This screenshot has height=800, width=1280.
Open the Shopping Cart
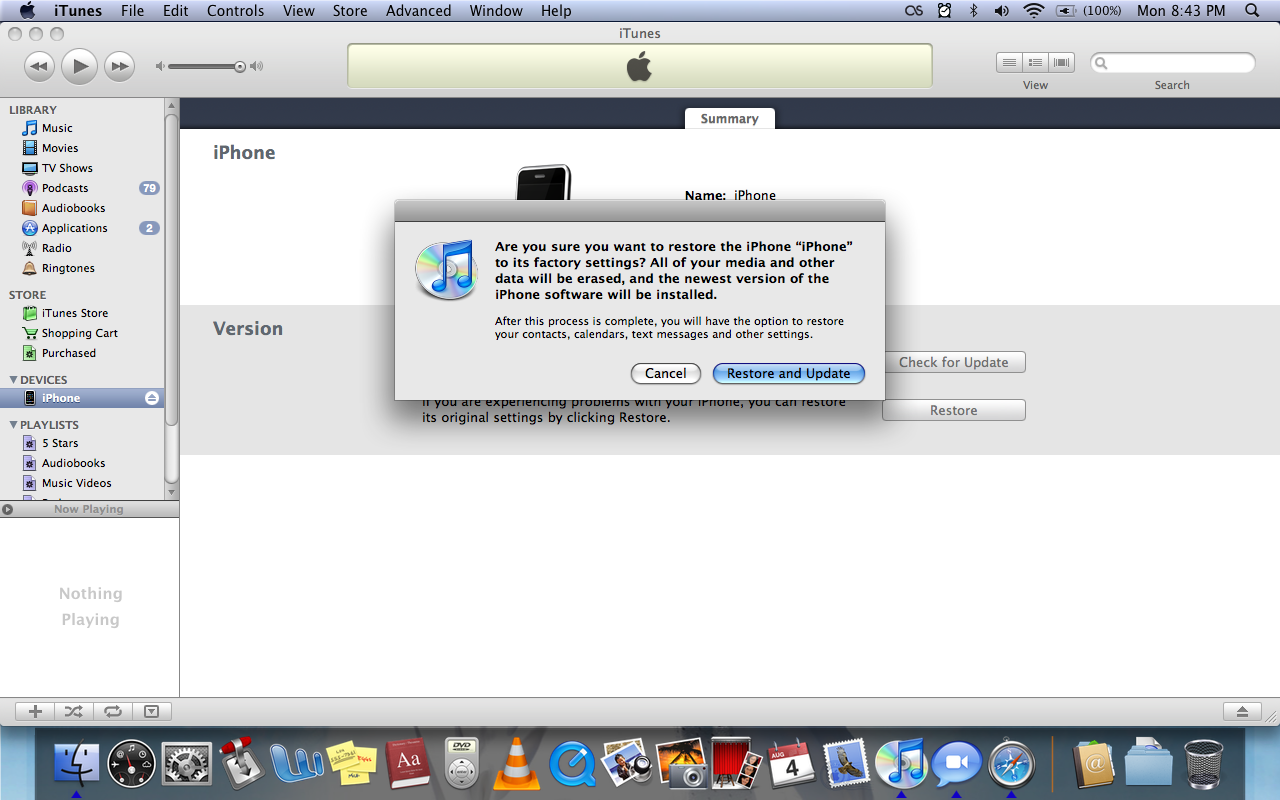click(x=80, y=333)
